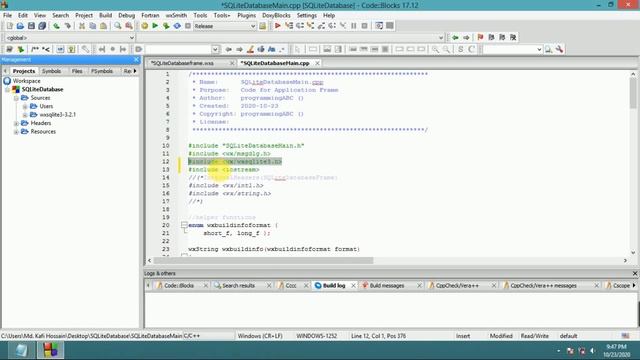Close the Logs & others panel
Viewport: 640px width, 360px height.
click(635, 273)
